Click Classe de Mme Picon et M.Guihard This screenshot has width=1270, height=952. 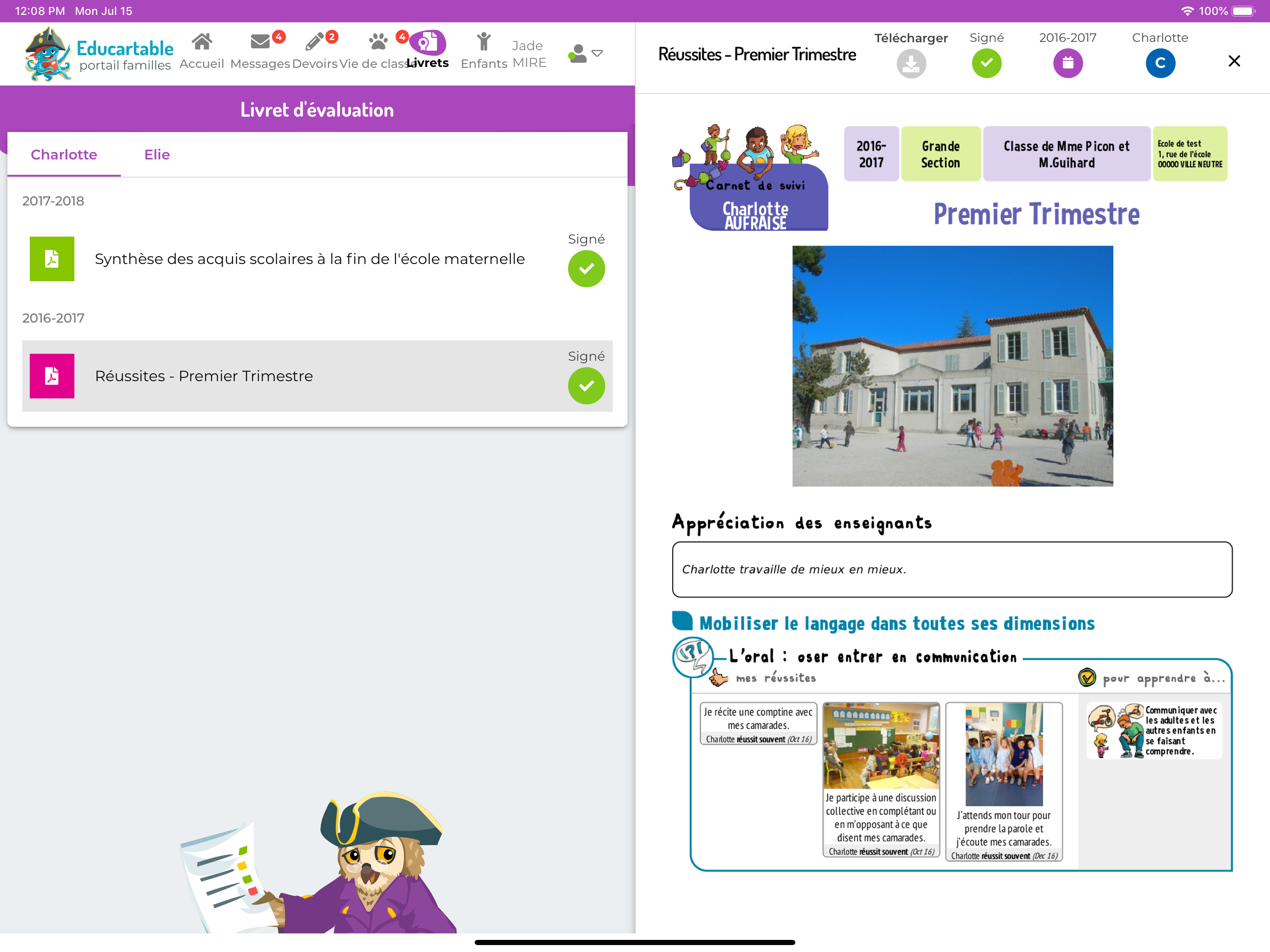[1066, 154]
